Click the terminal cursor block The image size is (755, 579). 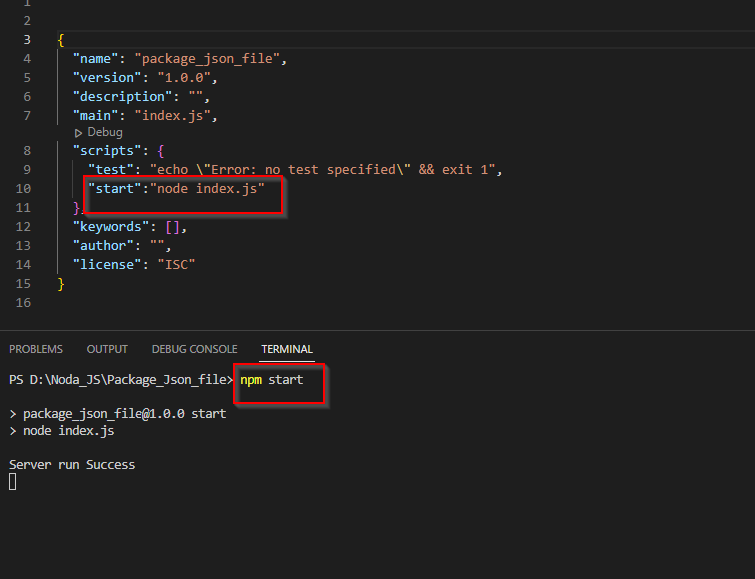pos(13,482)
